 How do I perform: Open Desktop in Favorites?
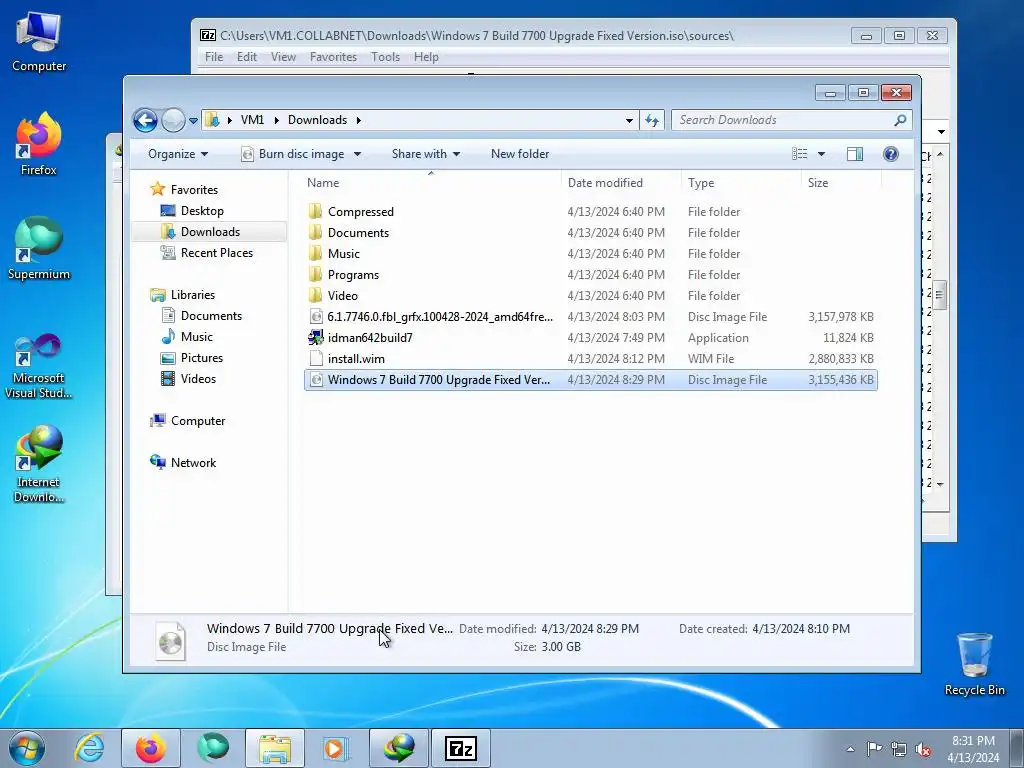(202, 211)
